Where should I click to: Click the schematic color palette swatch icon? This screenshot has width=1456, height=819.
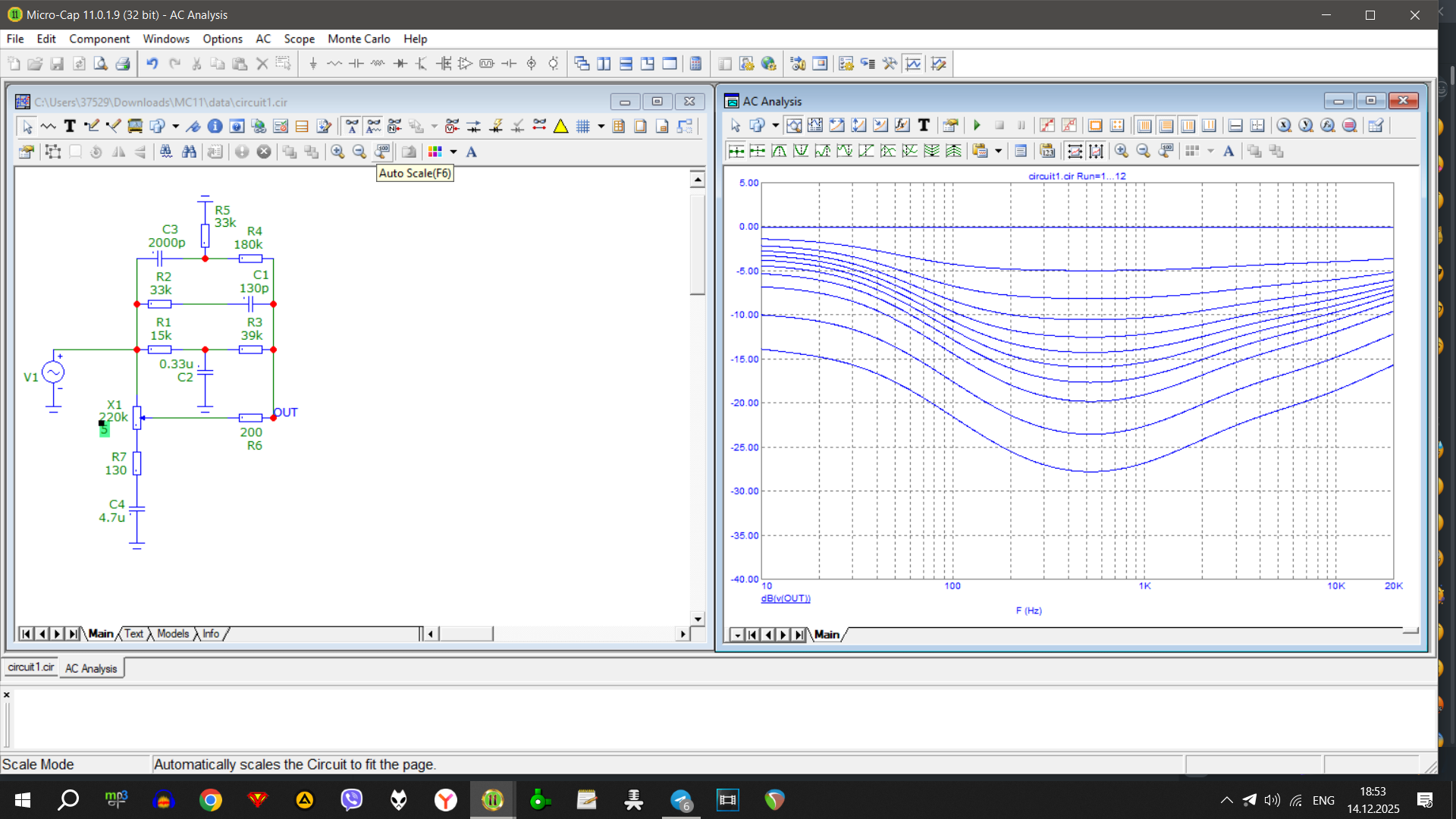[x=435, y=152]
